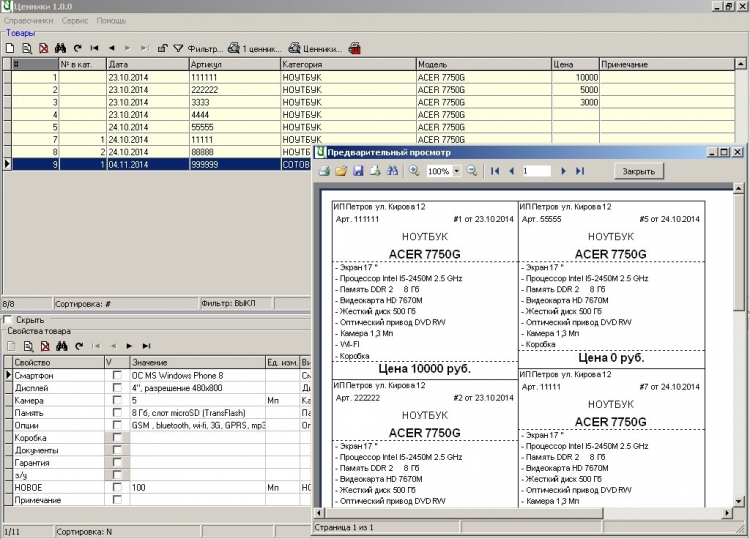
Task: Check the V box for Камера property
Action: coord(116,400)
